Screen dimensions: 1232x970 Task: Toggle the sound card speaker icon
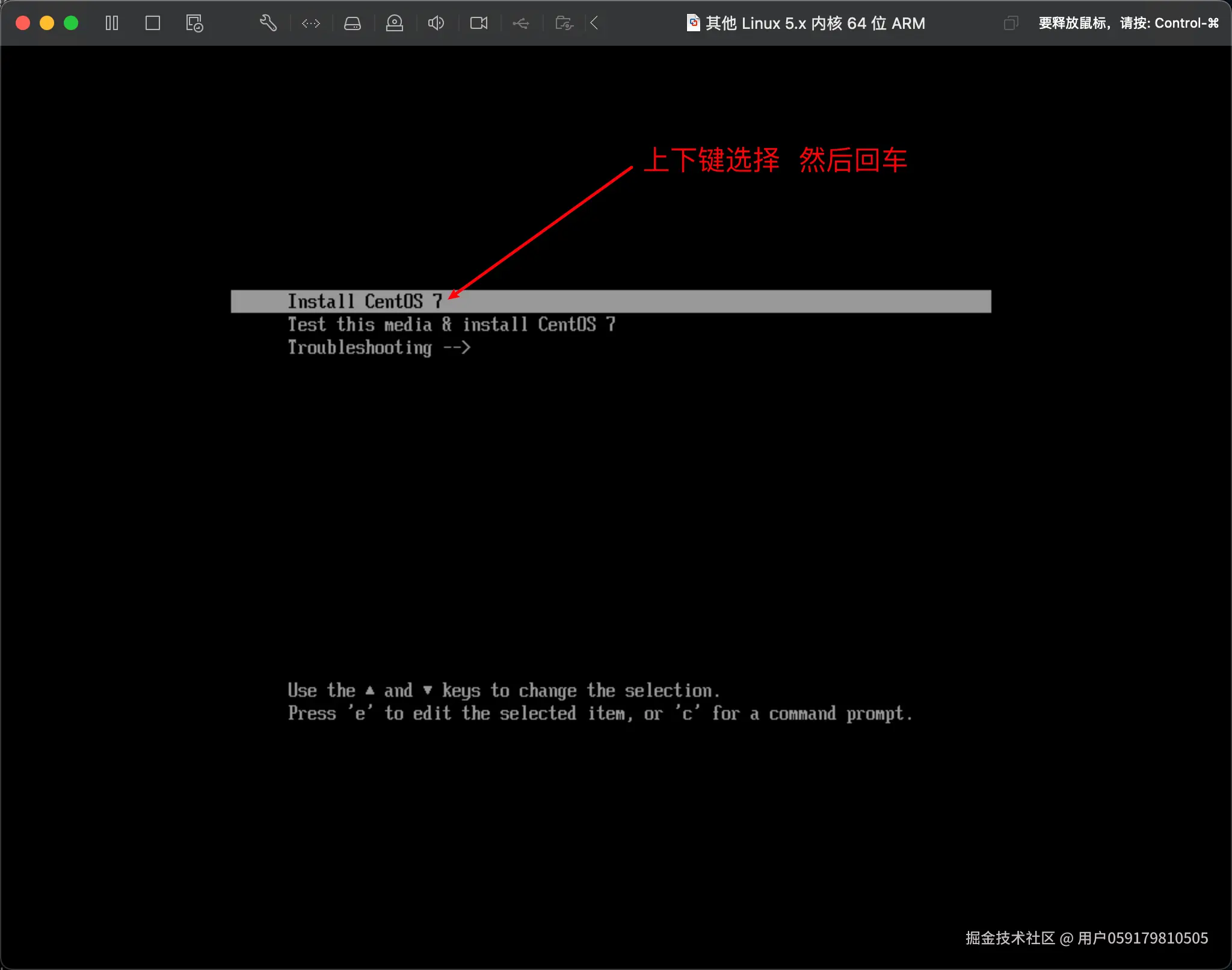pos(436,23)
